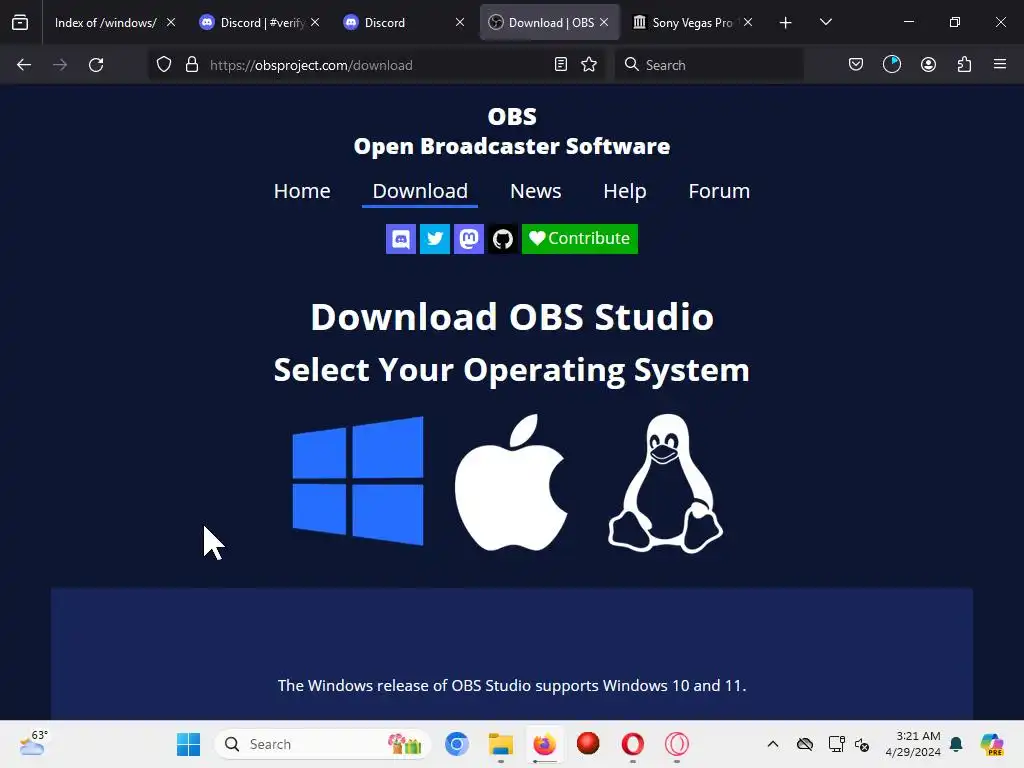Click the Windows 10 and 11 support text

tap(512, 686)
